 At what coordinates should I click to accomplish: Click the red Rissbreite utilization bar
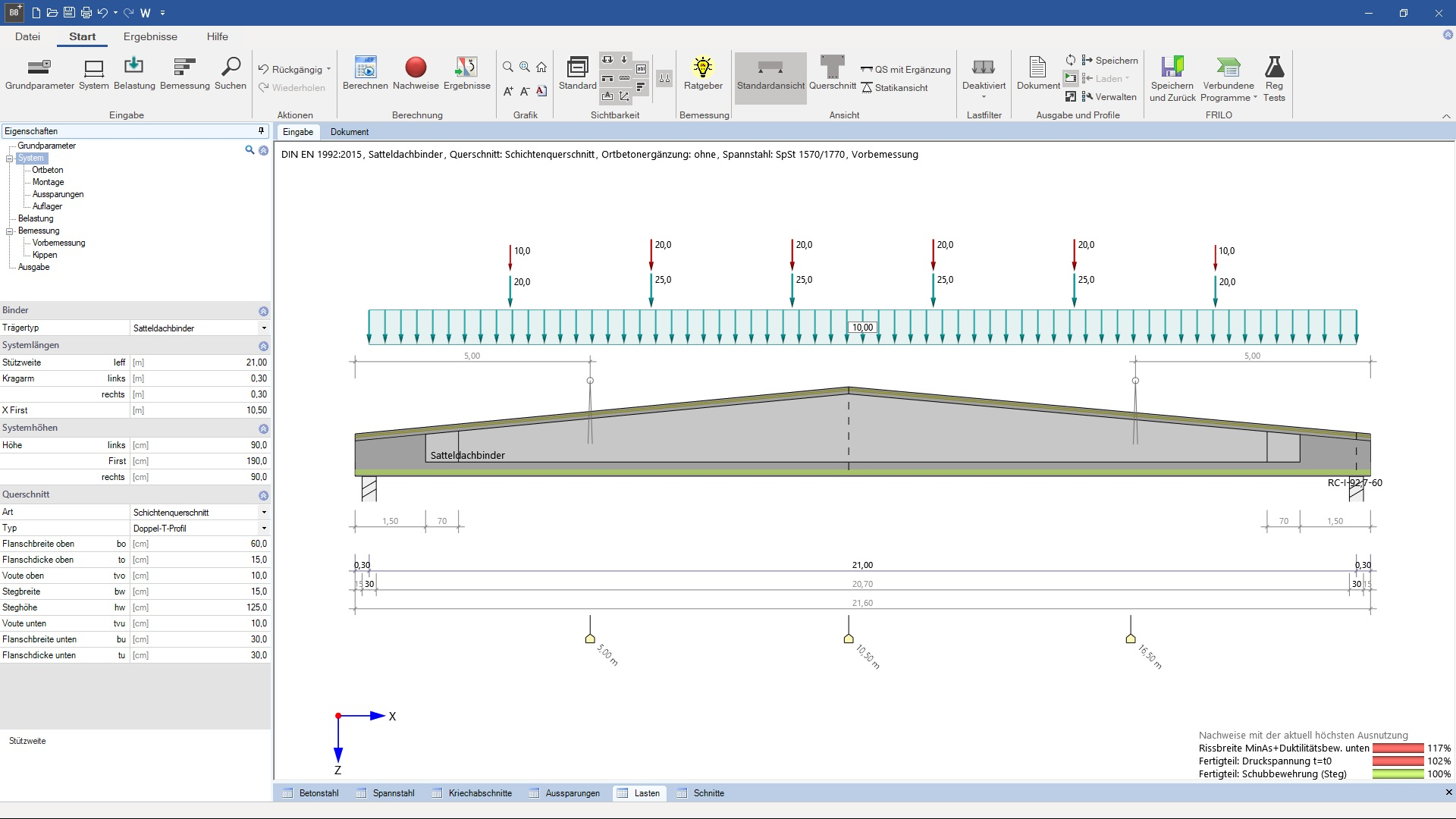coord(1398,748)
